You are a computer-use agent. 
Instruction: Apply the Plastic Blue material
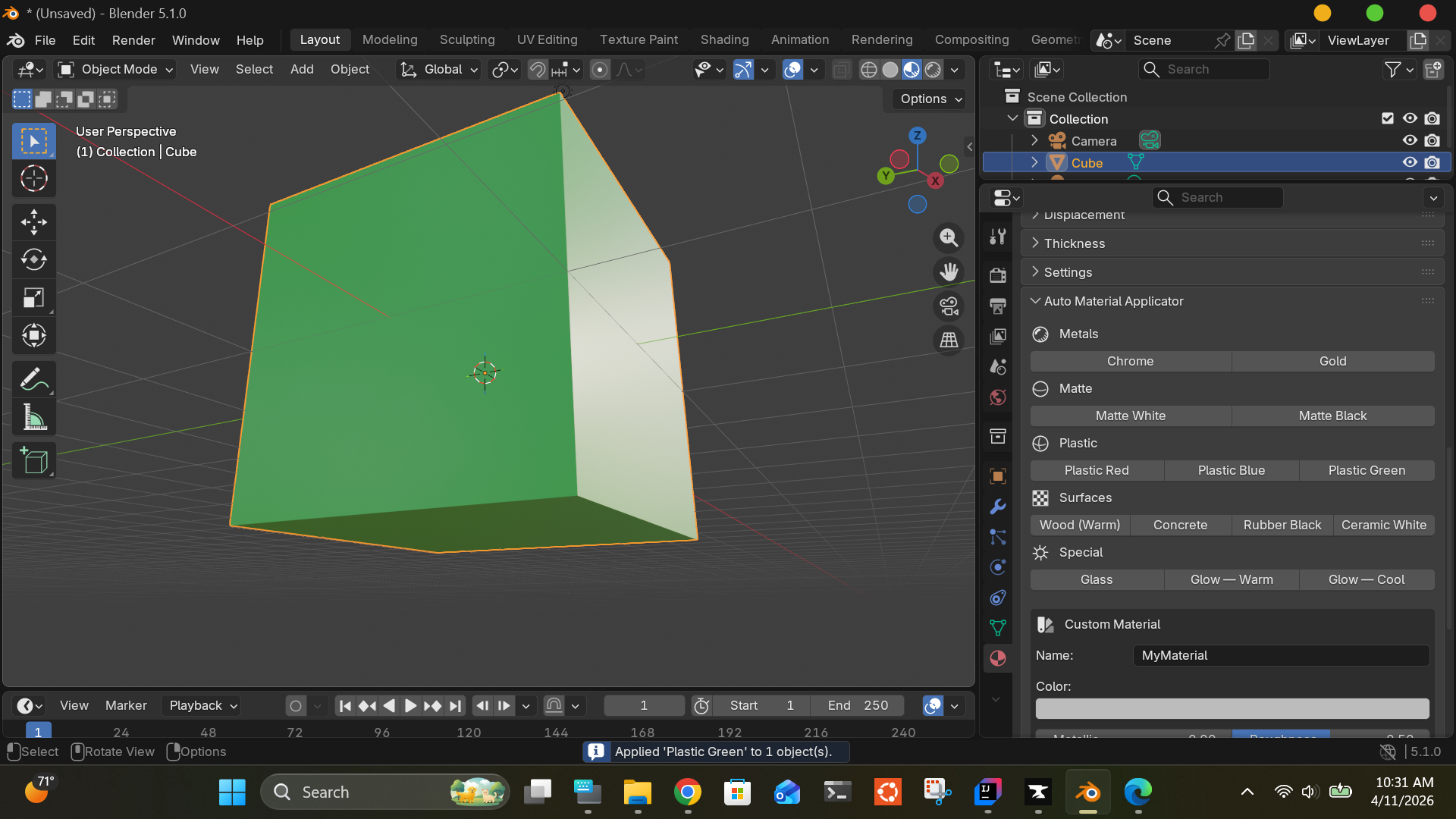click(x=1231, y=470)
